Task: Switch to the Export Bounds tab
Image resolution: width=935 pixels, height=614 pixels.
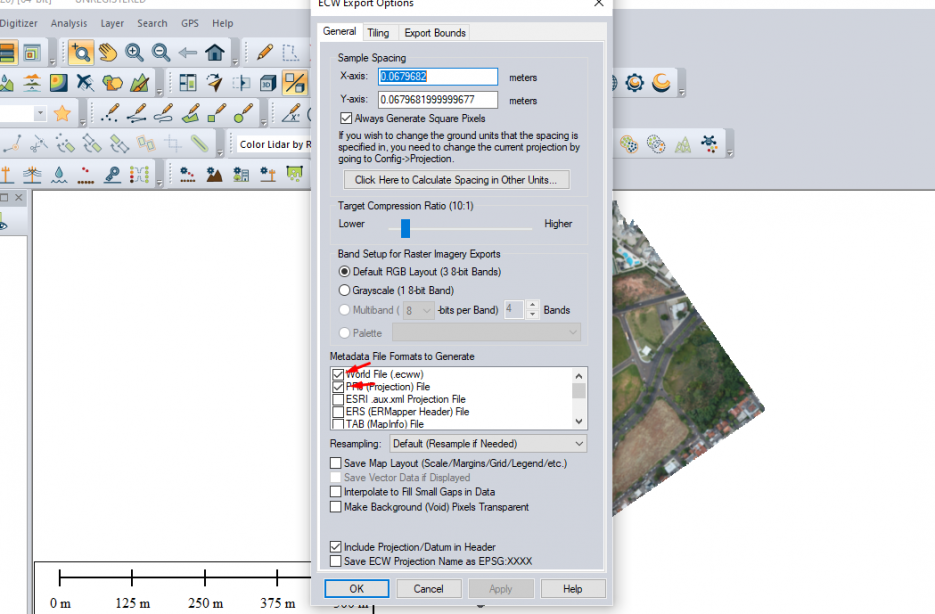Action: (435, 33)
